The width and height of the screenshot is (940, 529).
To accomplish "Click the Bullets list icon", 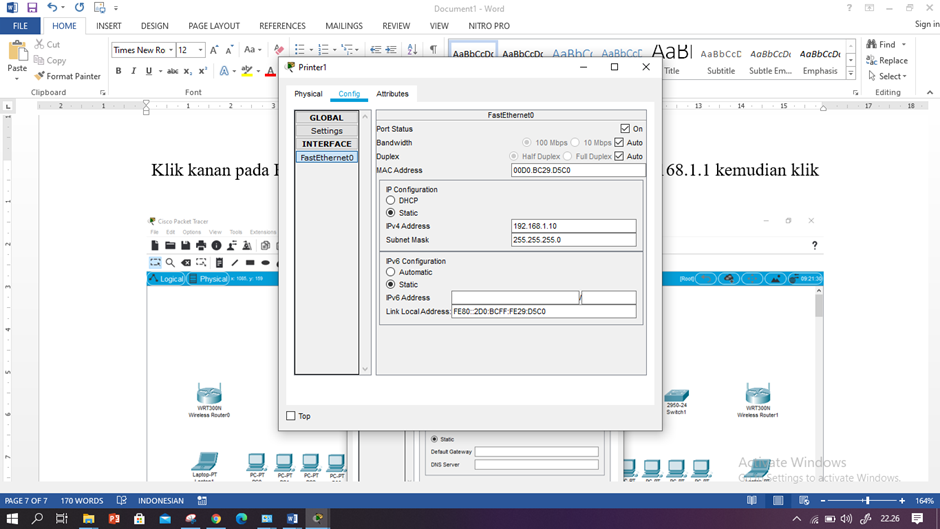I will [300, 50].
